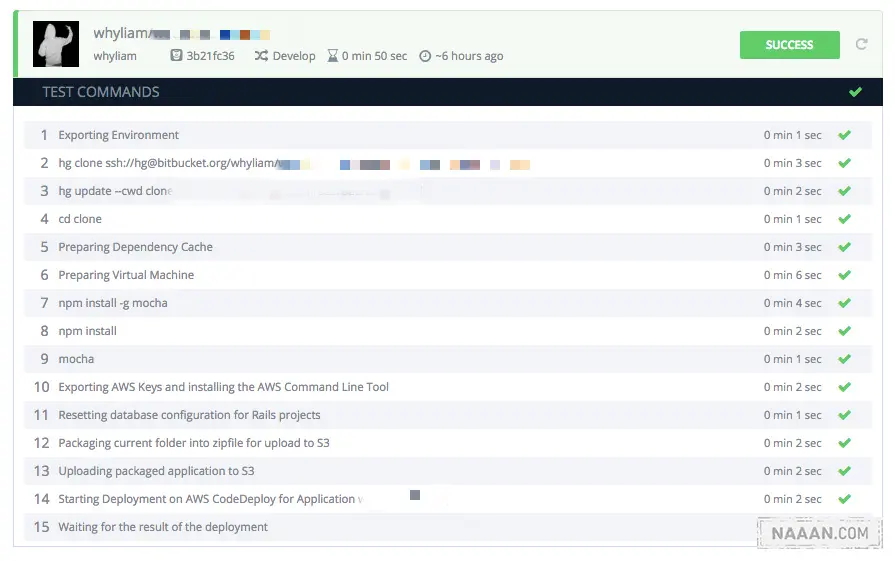The width and height of the screenshot is (895, 561).
Task: Open the mocha test step output
Action: [x=76, y=359]
